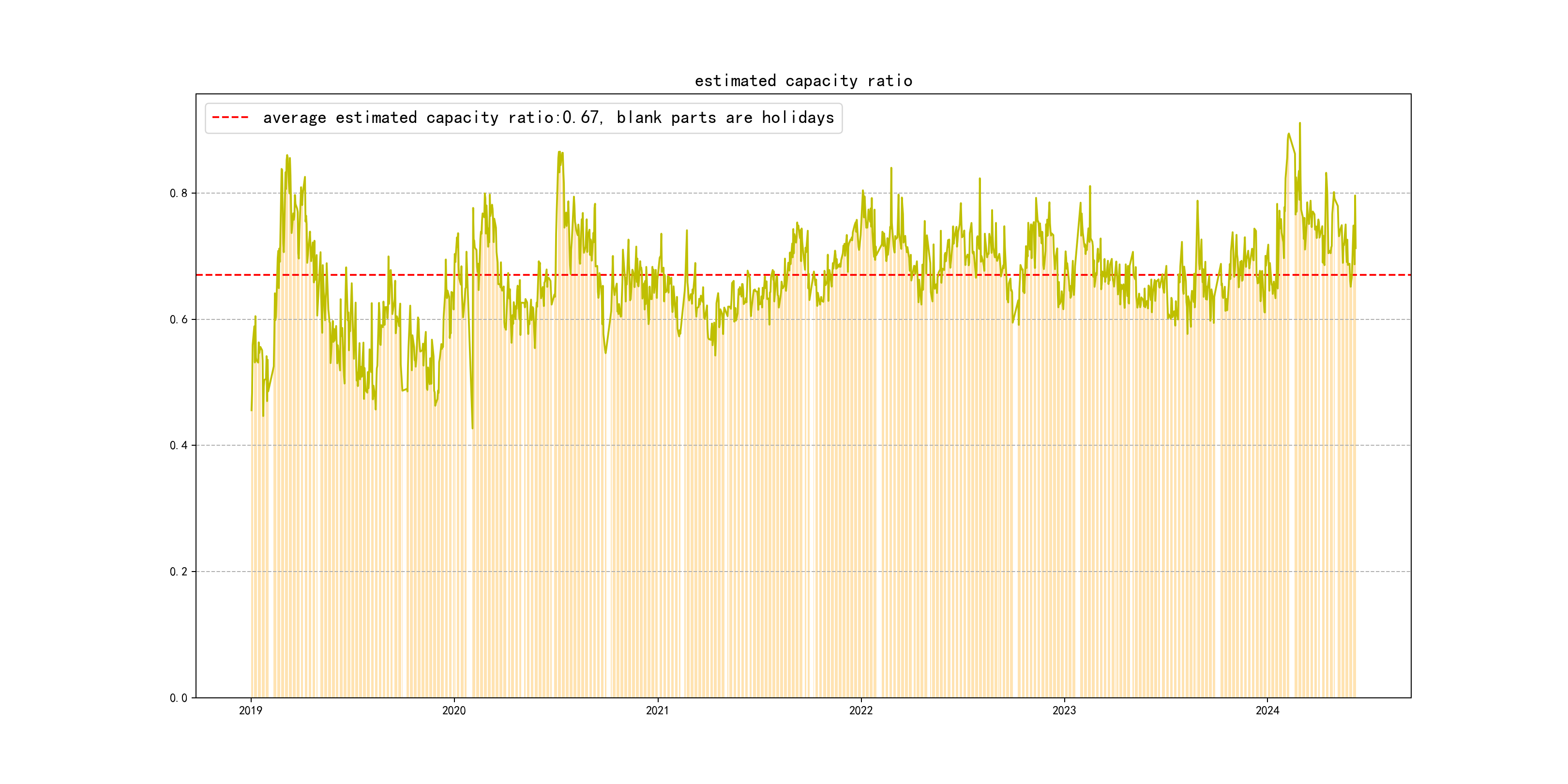Click the mid-2020 peak of the yellow line
The image size is (1568, 784).
559,152
